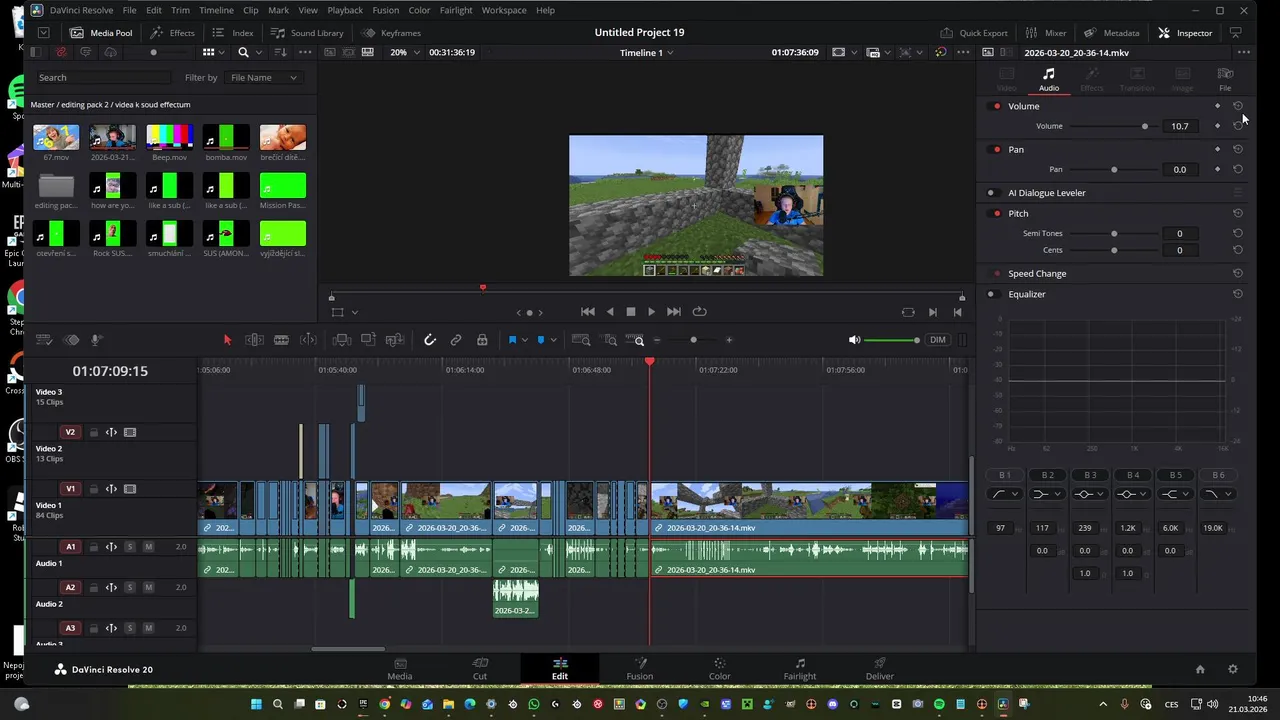Open the Cut page
The image size is (1280, 720).
pyautogui.click(x=480, y=668)
